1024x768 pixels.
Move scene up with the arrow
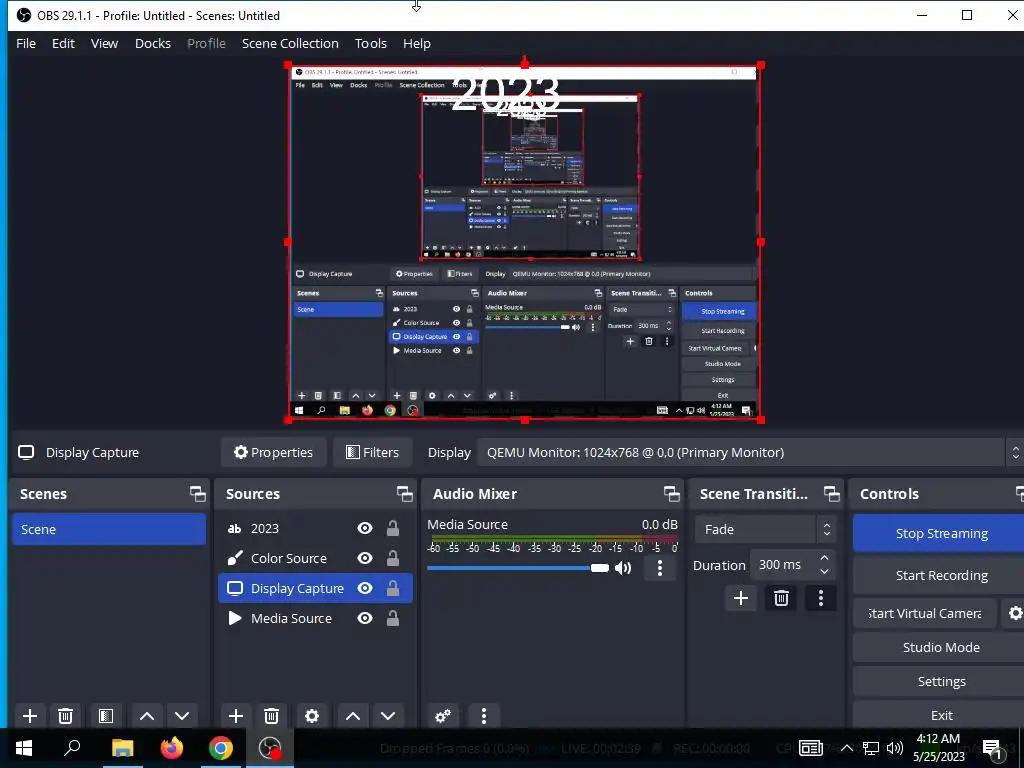coord(147,716)
